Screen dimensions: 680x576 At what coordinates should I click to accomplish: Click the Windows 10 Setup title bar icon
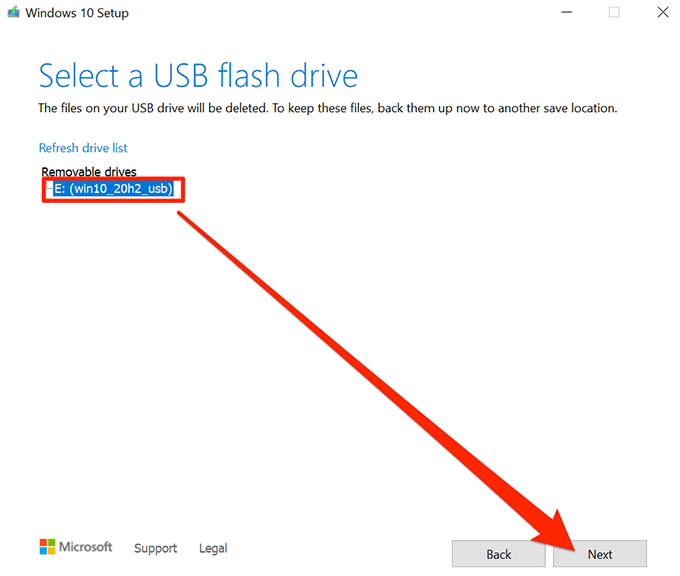tap(13, 12)
